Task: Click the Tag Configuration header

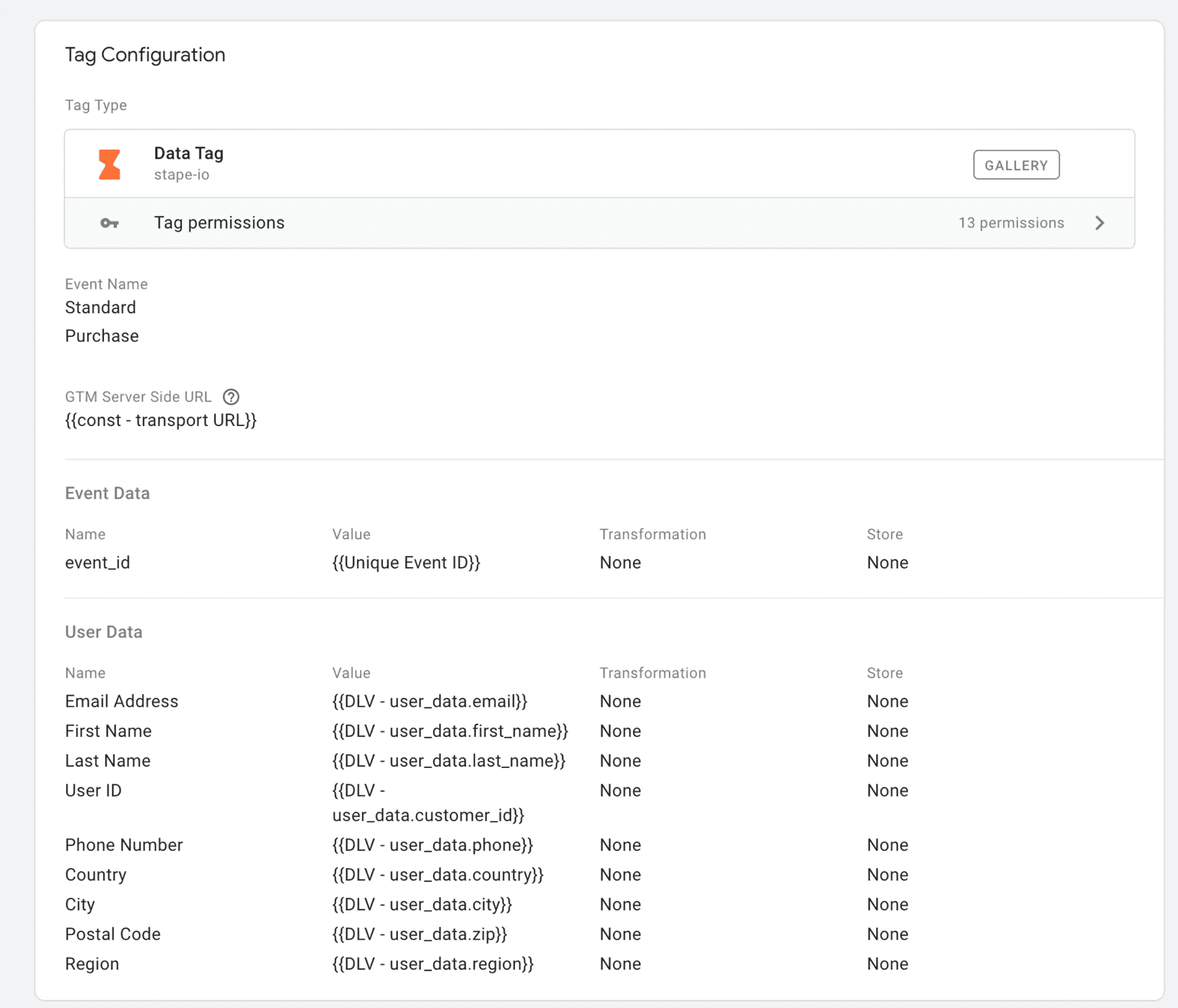Action: click(x=144, y=55)
